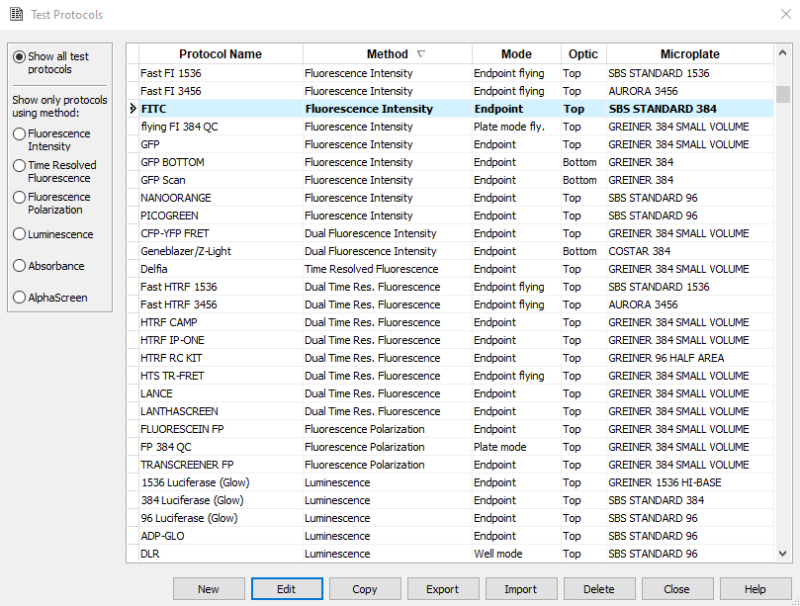The width and height of the screenshot is (800, 606).
Task: Select the HTRF CAMP protocol
Action: click(169, 322)
